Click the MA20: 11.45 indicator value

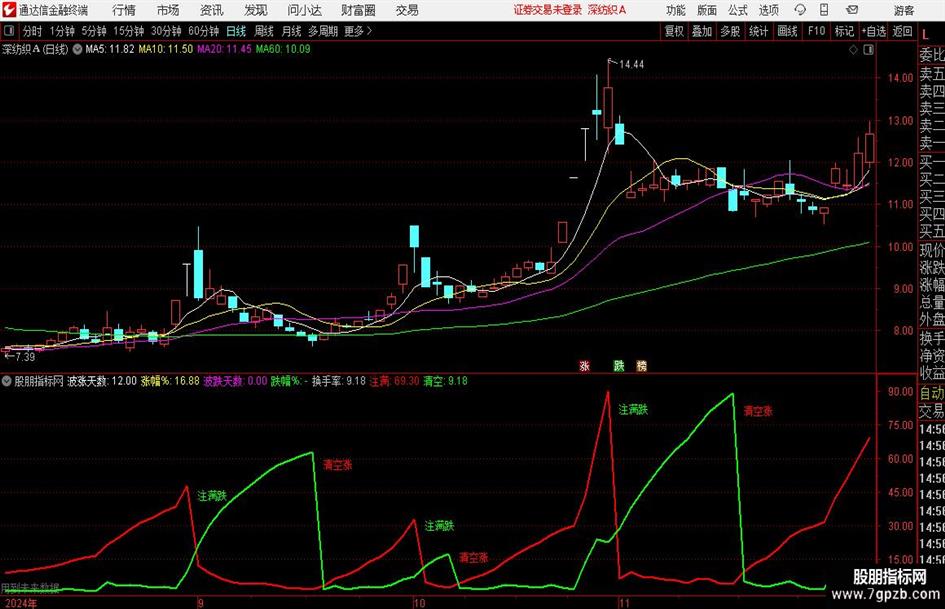pos(224,49)
